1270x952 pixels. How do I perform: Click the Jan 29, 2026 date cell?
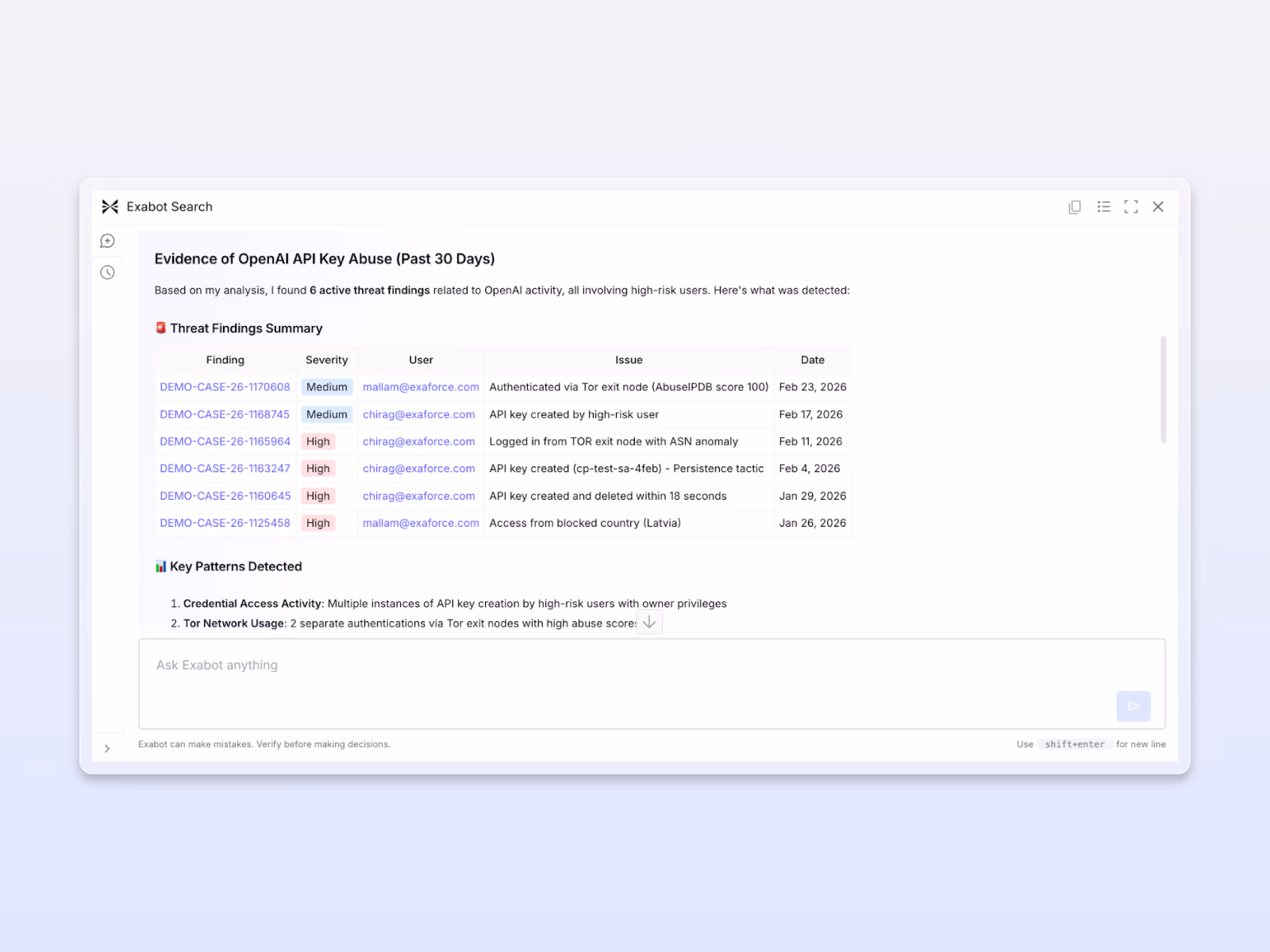(x=813, y=496)
